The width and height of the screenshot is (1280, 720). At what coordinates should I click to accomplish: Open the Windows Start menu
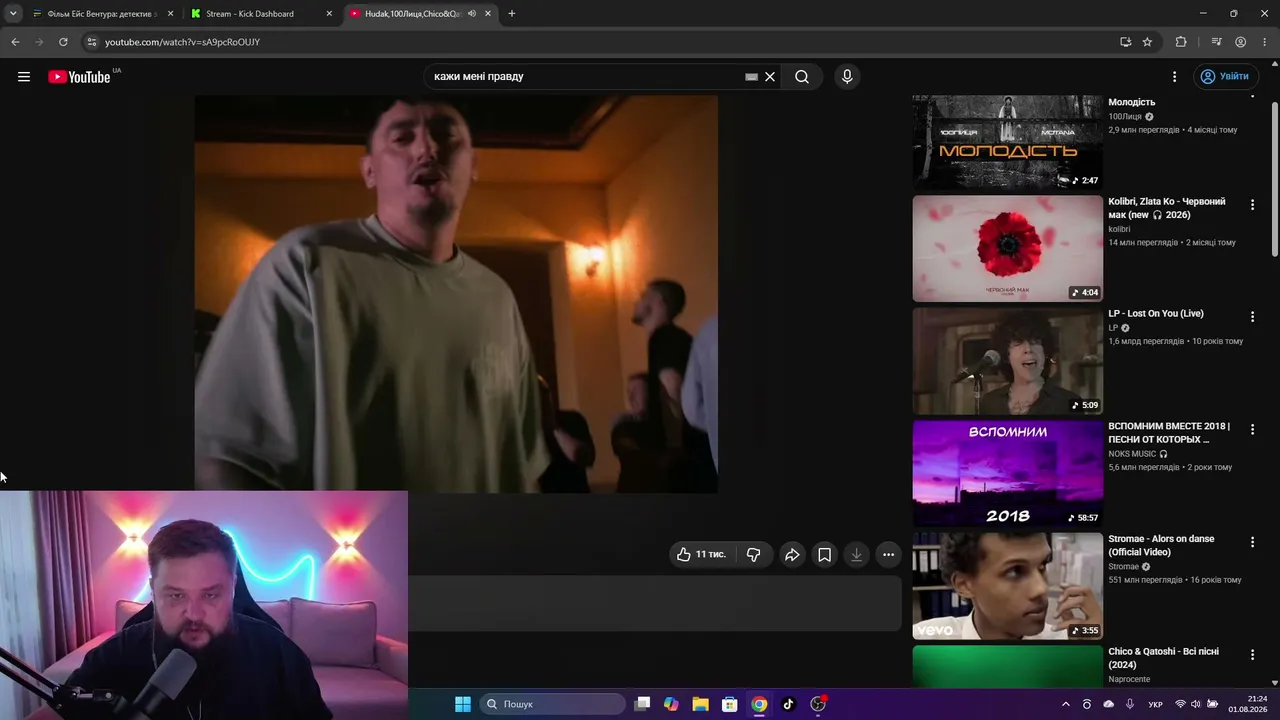coord(462,704)
